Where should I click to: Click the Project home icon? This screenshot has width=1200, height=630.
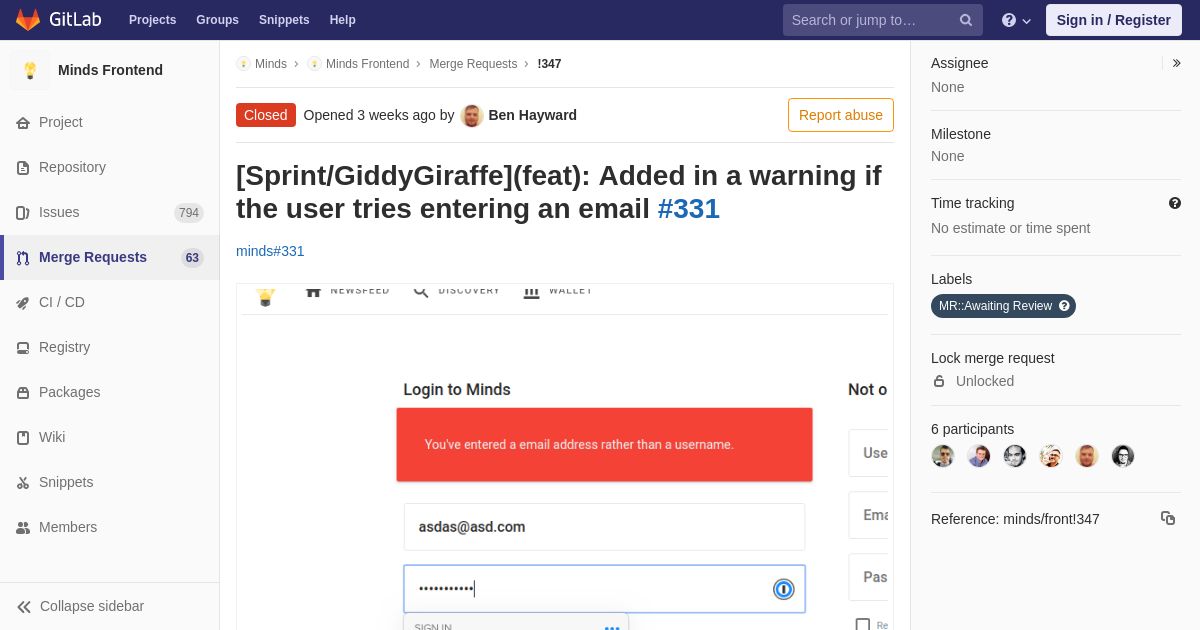pos(23,122)
